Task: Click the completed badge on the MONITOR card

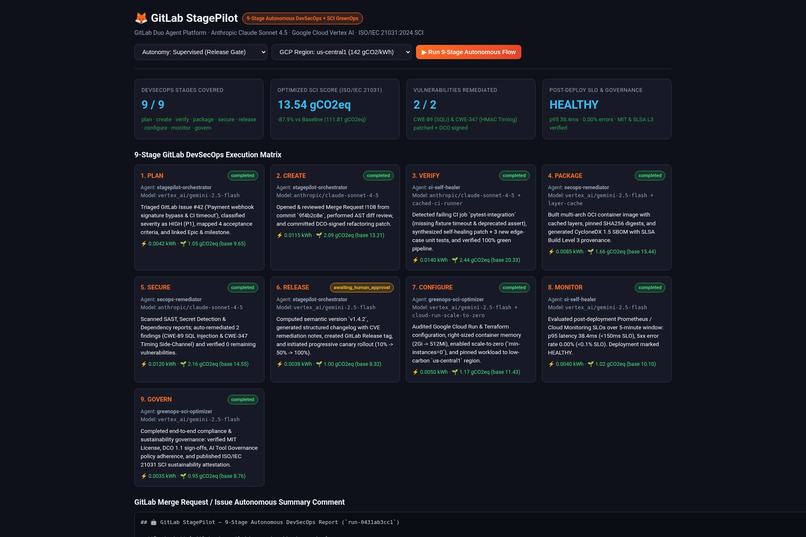Action: click(650, 288)
